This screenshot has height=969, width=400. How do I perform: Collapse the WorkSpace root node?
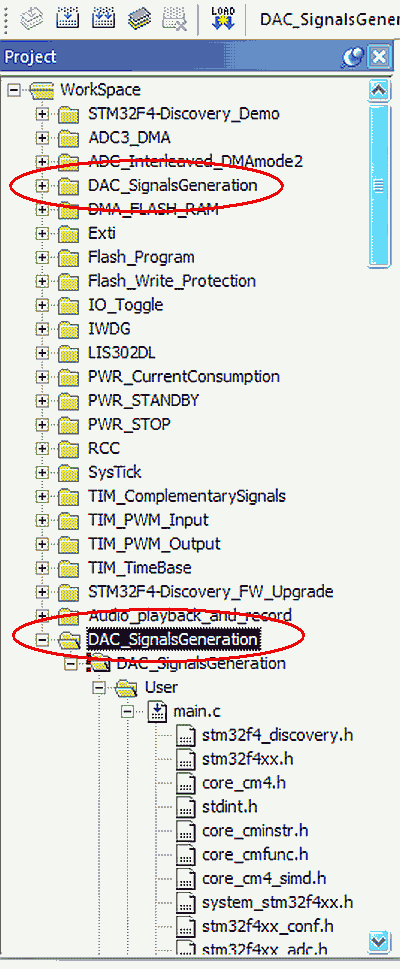14,90
